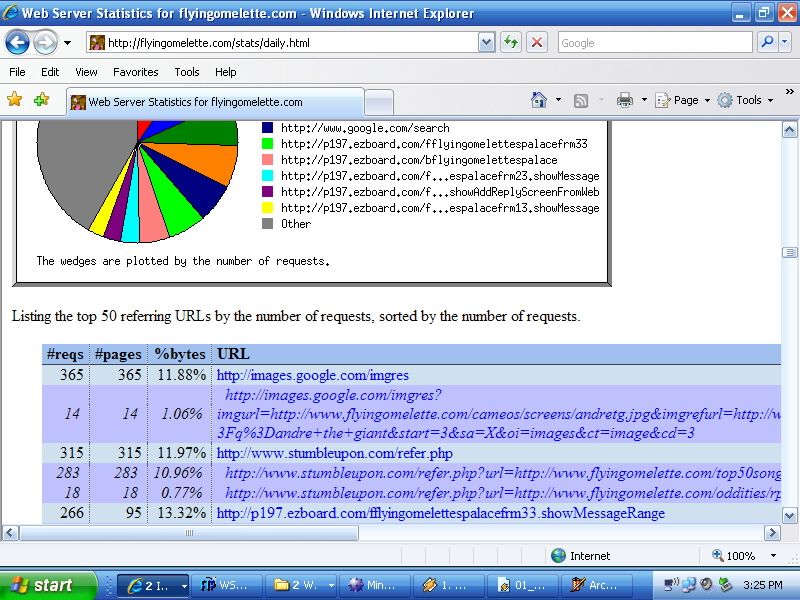This screenshot has width=800, height=600.
Task: Expand the Home button dropdown arrow
Action: pyautogui.click(x=558, y=100)
